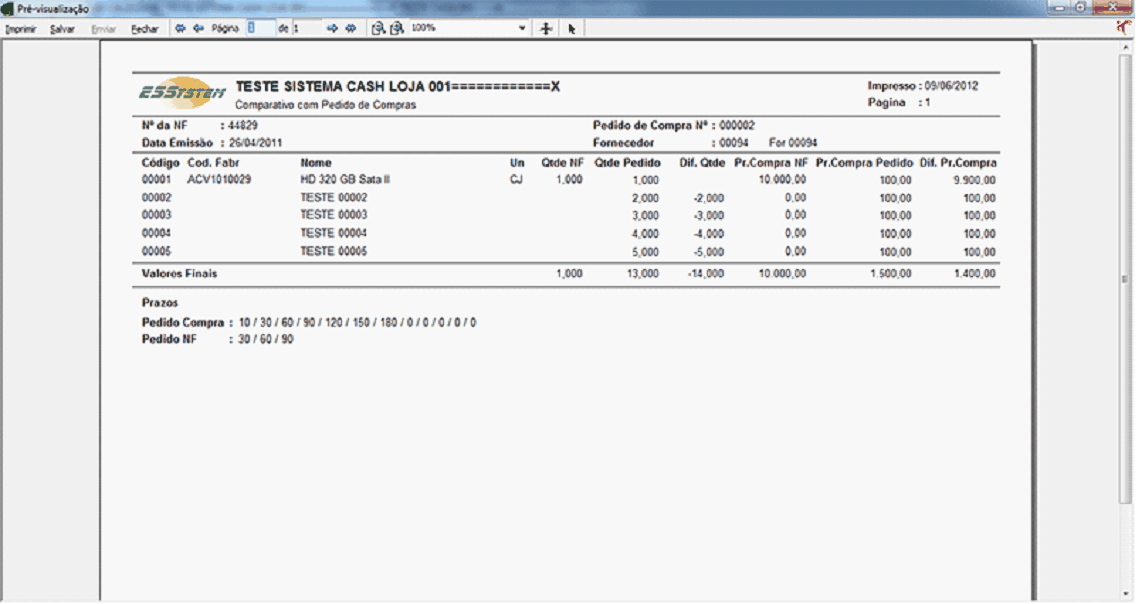The width and height of the screenshot is (1136, 604).
Task: Select the pan/move cross-arrow tool
Action: [x=546, y=29]
